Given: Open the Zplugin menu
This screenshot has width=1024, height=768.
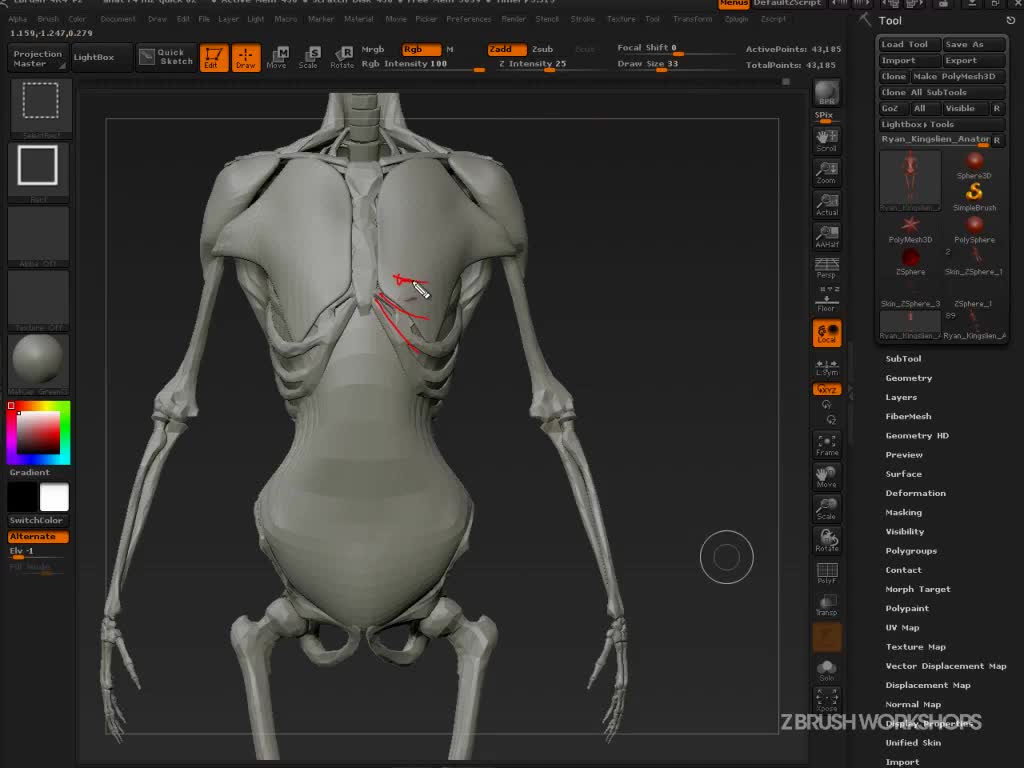Looking at the screenshot, I should coord(736,20).
